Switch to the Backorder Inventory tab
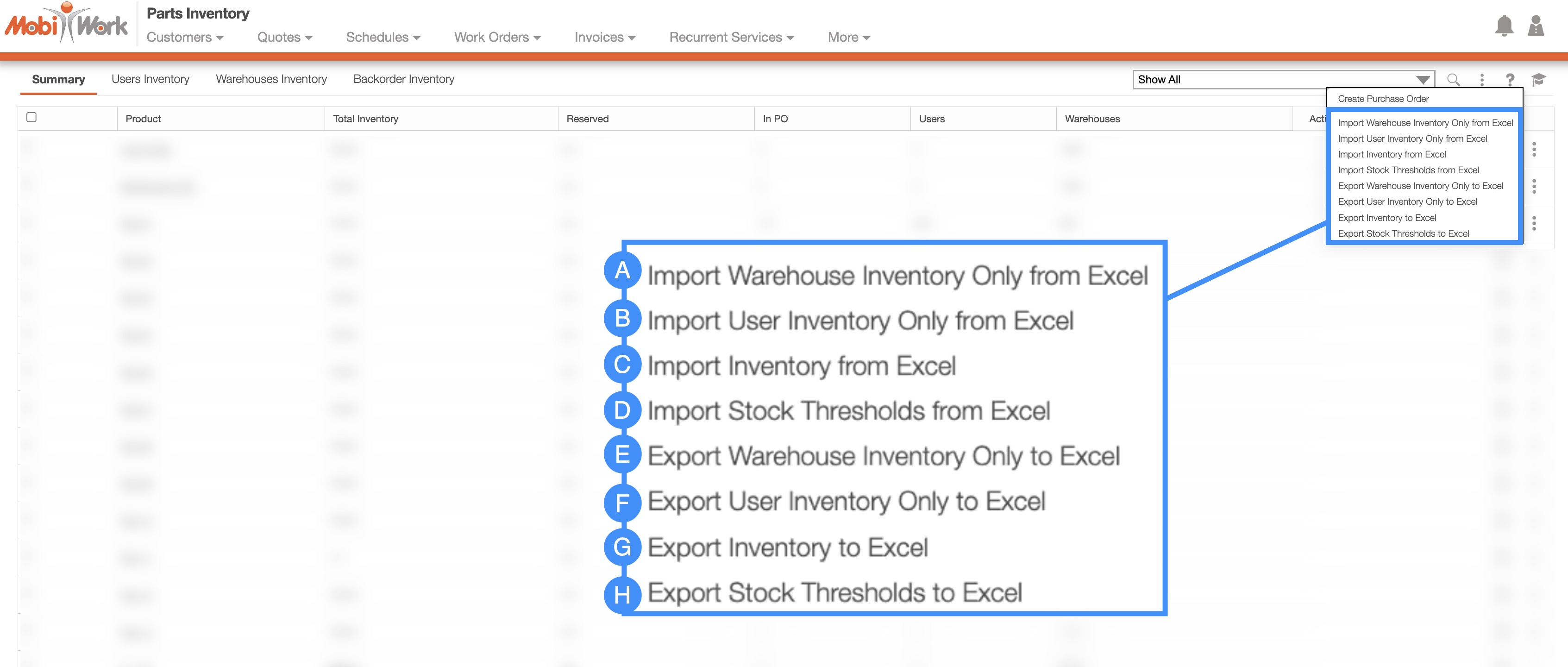This screenshot has height=667, width=1568. pyautogui.click(x=403, y=79)
